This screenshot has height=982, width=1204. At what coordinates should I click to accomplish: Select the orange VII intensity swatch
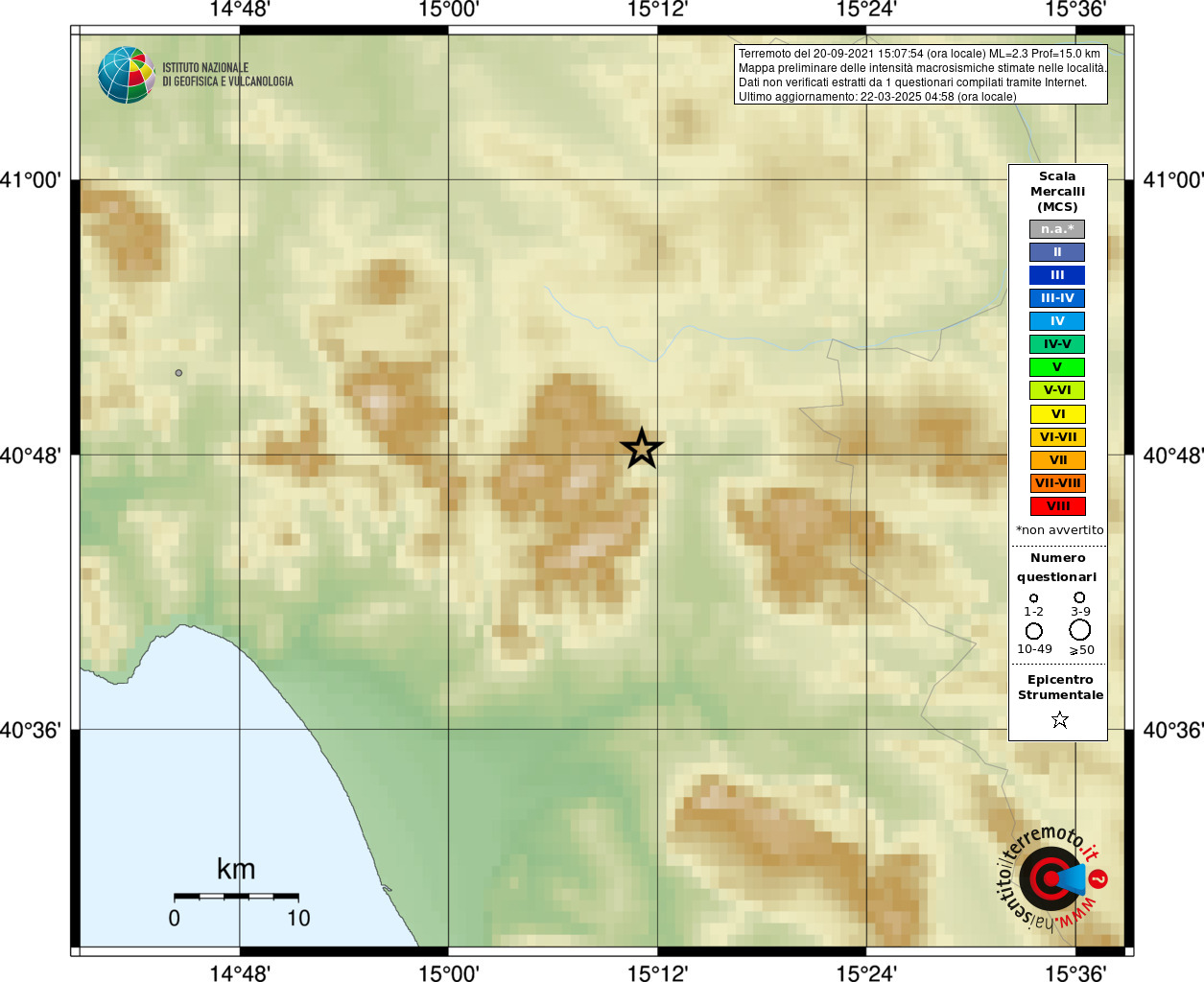[1058, 460]
